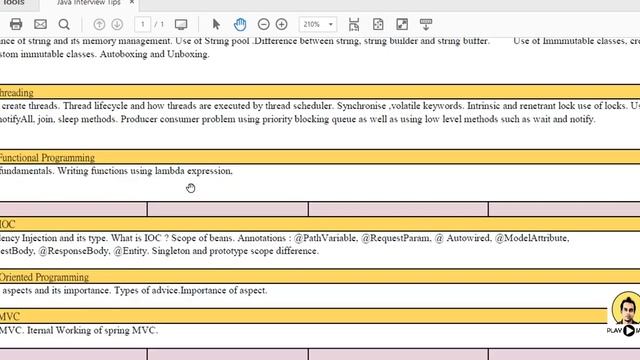
Task: Click the page number input field
Action: pyautogui.click(x=143, y=24)
